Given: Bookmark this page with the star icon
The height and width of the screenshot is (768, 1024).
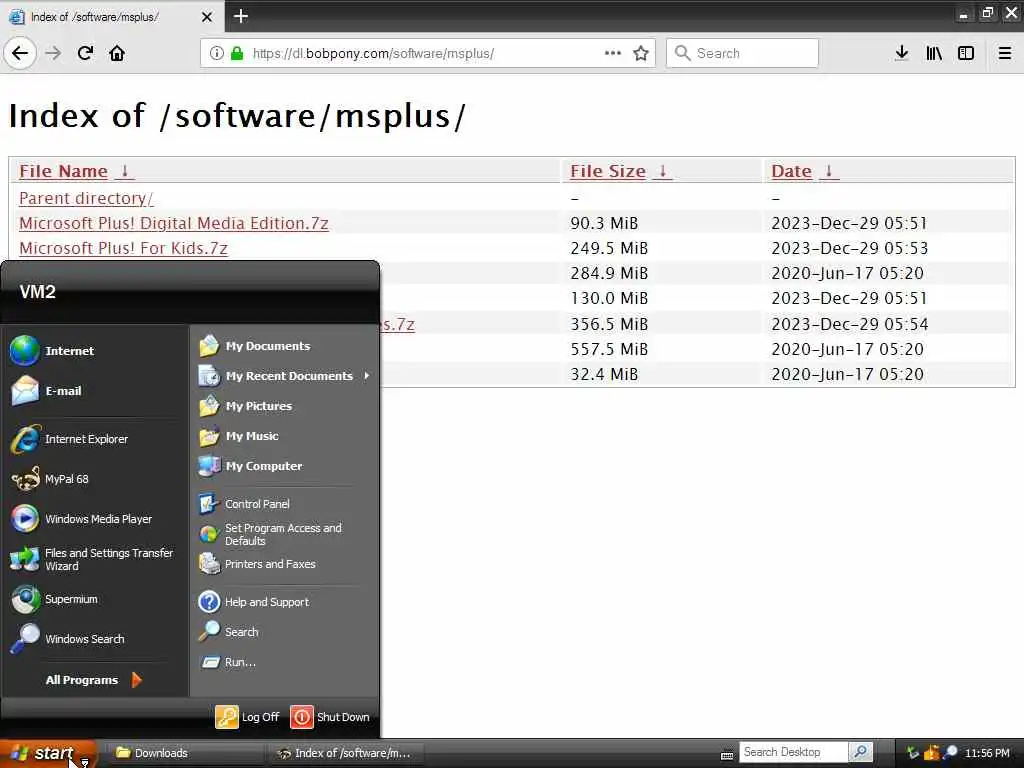Looking at the screenshot, I should 641,53.
